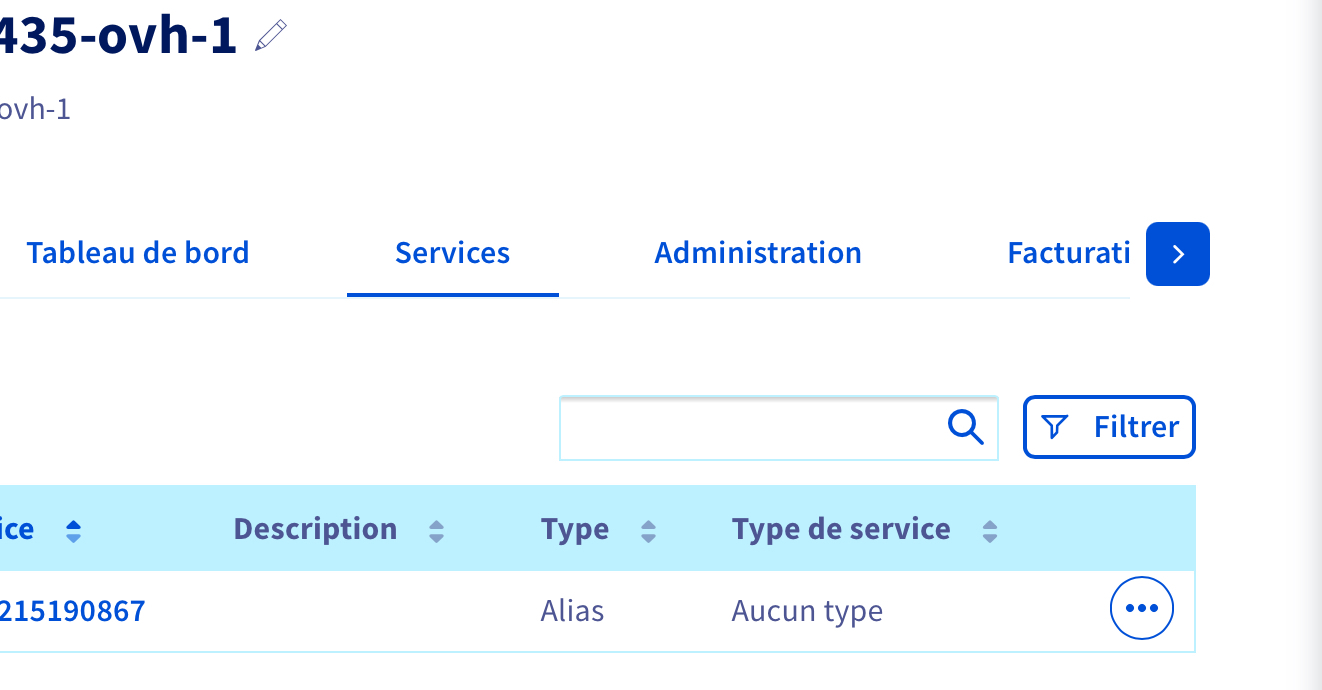The image size is (1322, 690).
Task: Select the Alias cell in the row
Action: pyautogui.click(x=572, y=610)
